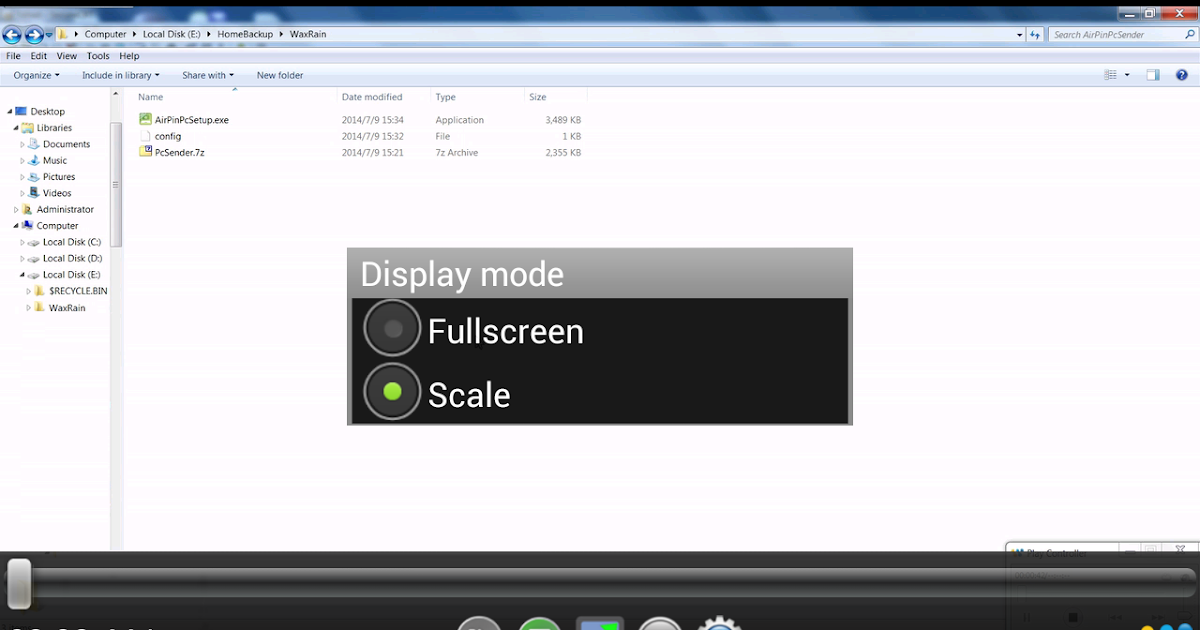
Task: Click the config file icon
Action: pos(145,136)
